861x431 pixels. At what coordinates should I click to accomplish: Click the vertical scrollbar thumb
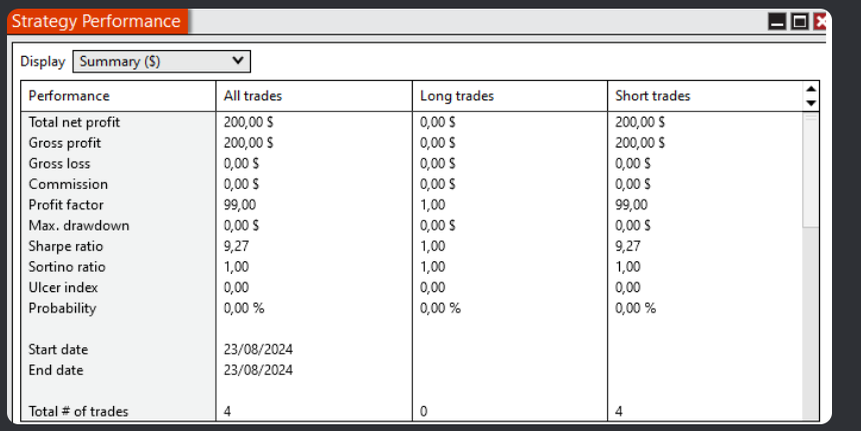811,170
